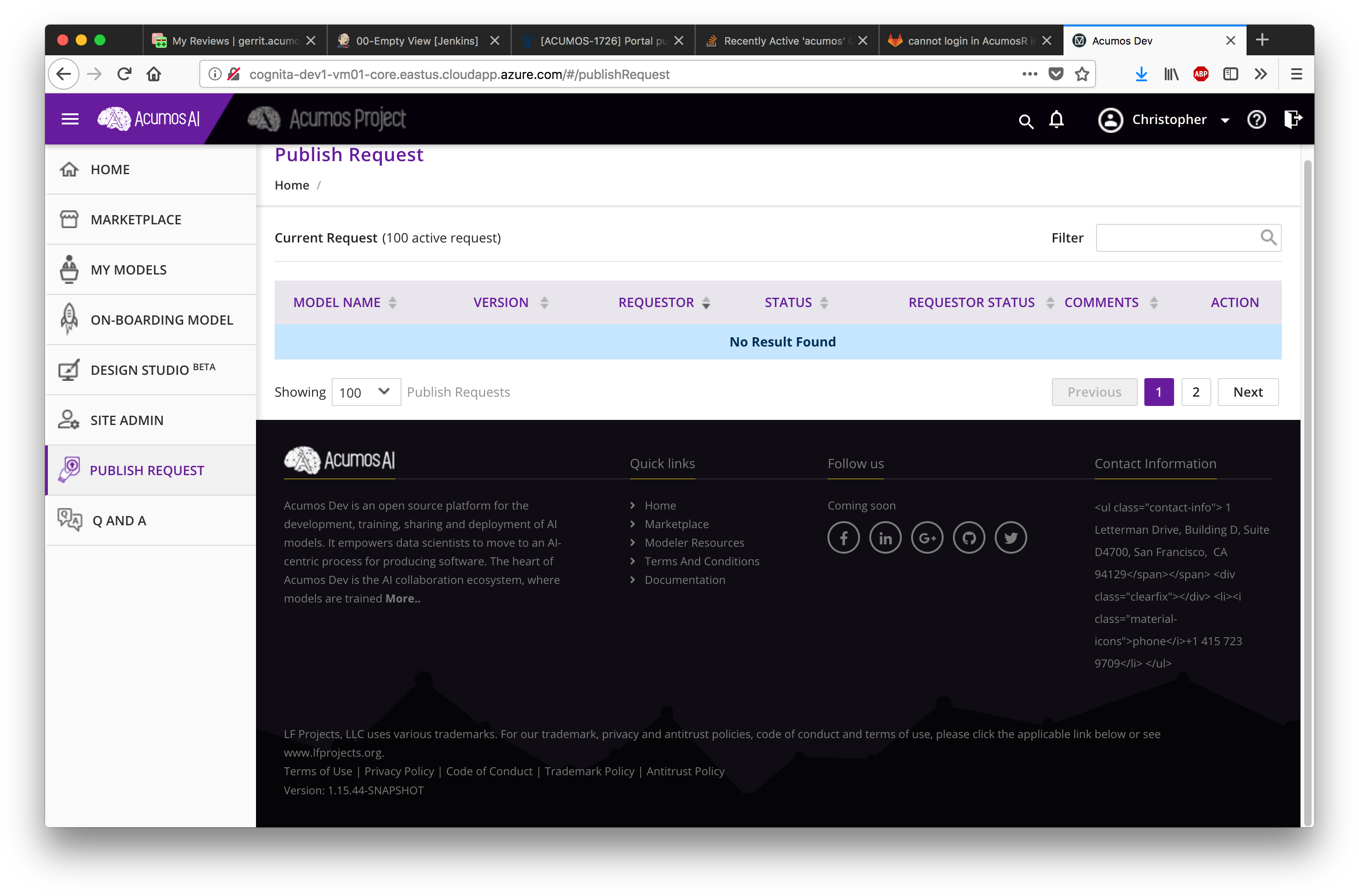The height and width of the screenshot is (896, 1359).
Task: Click the logout icon in header
Action: (1292, 119)
